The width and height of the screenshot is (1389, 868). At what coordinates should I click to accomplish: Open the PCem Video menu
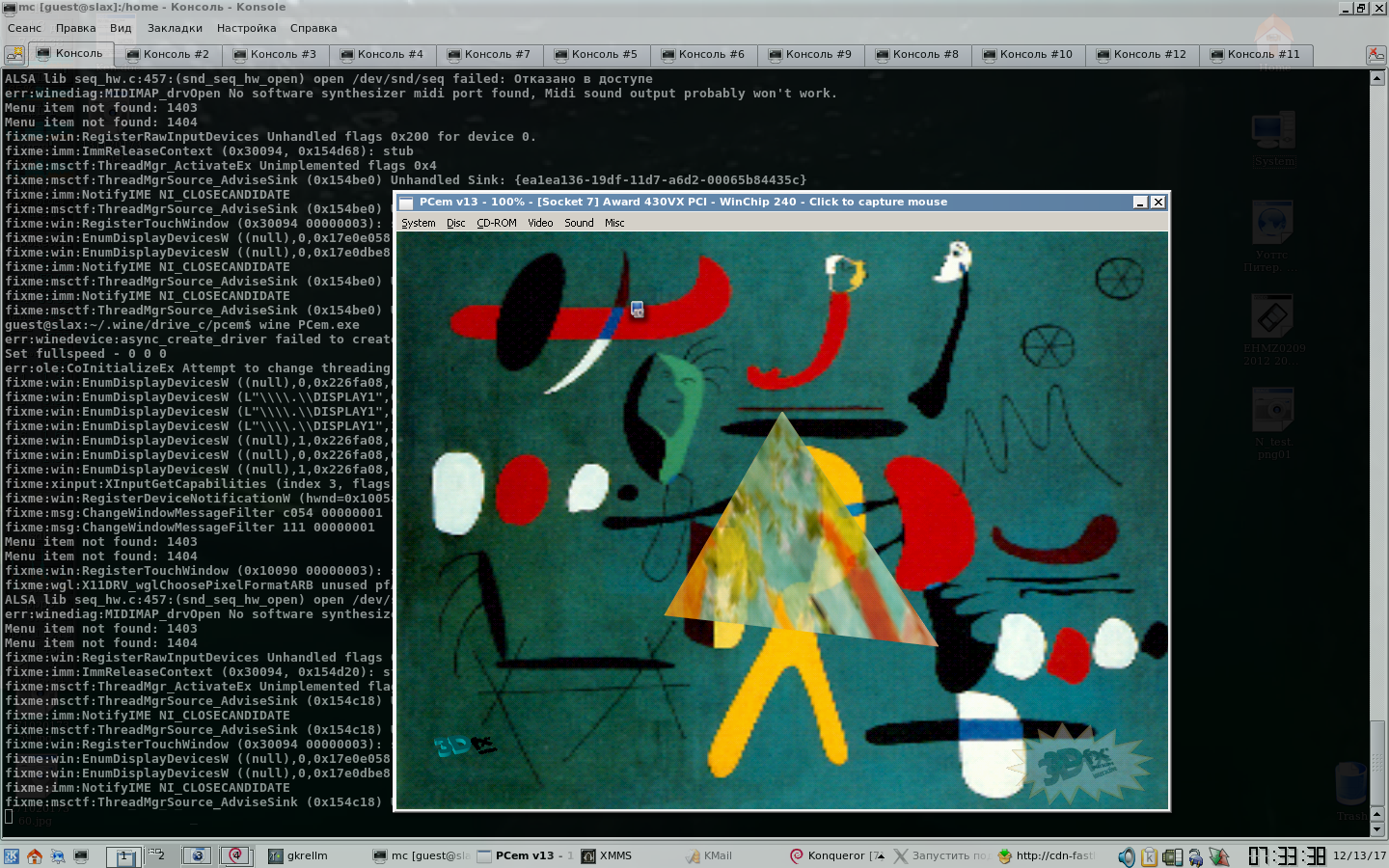tap(540, 223)
